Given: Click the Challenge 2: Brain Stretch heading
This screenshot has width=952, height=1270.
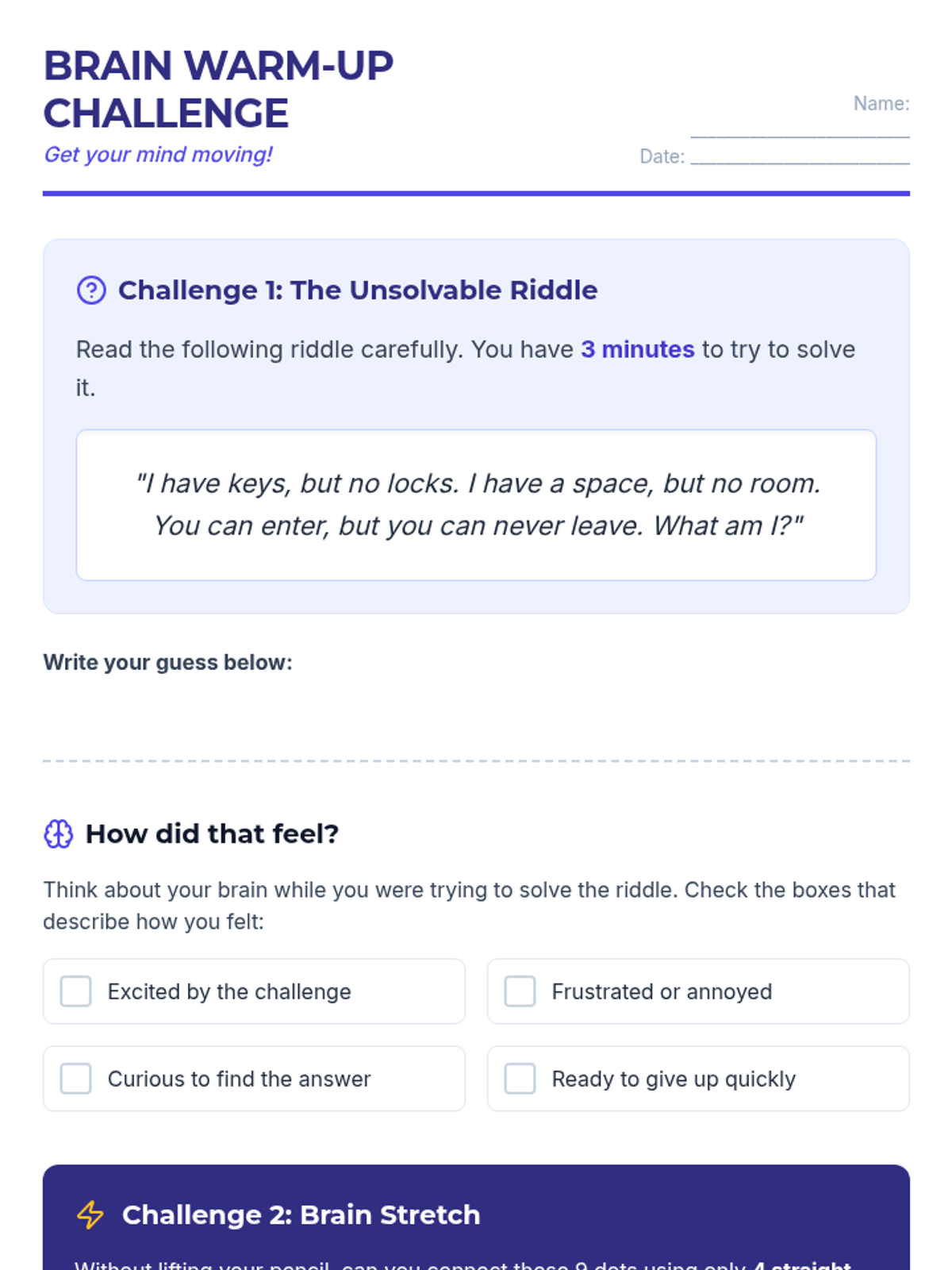Looking at the screenshot, I should point(301,1215).
